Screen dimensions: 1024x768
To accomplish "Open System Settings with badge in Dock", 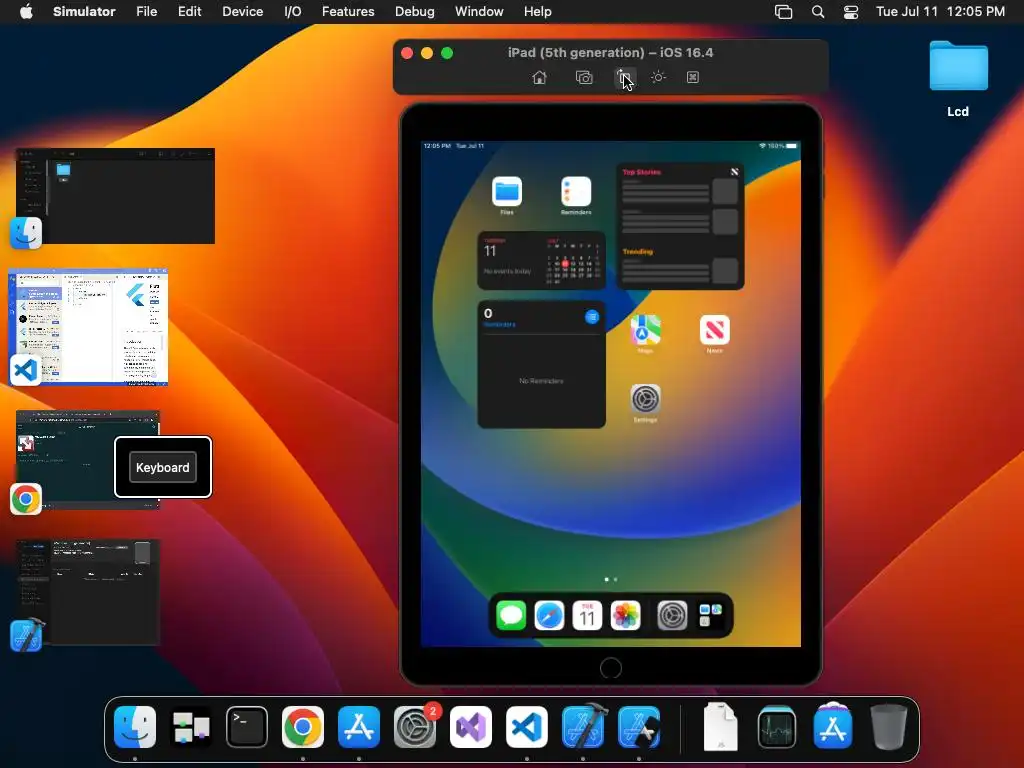I will [x=415, y=727].
